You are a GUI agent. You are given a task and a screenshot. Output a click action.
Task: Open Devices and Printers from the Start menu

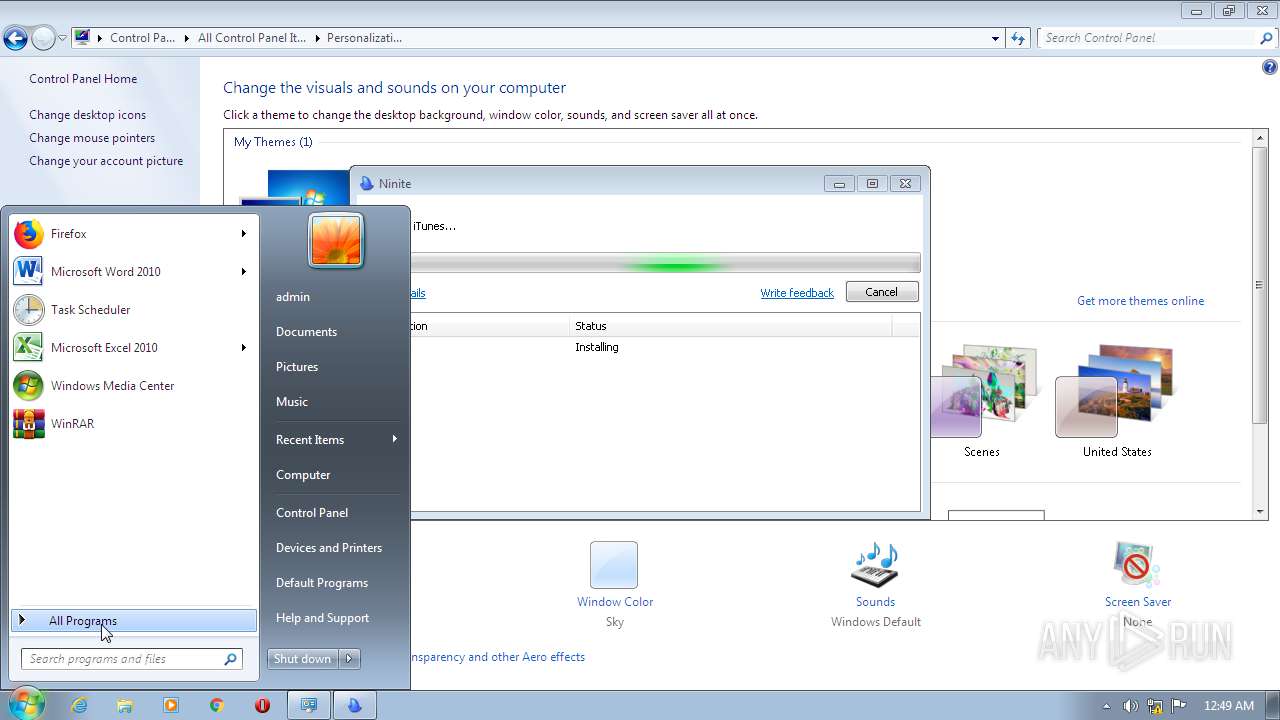pyautogui.click(x=336, y=548)
